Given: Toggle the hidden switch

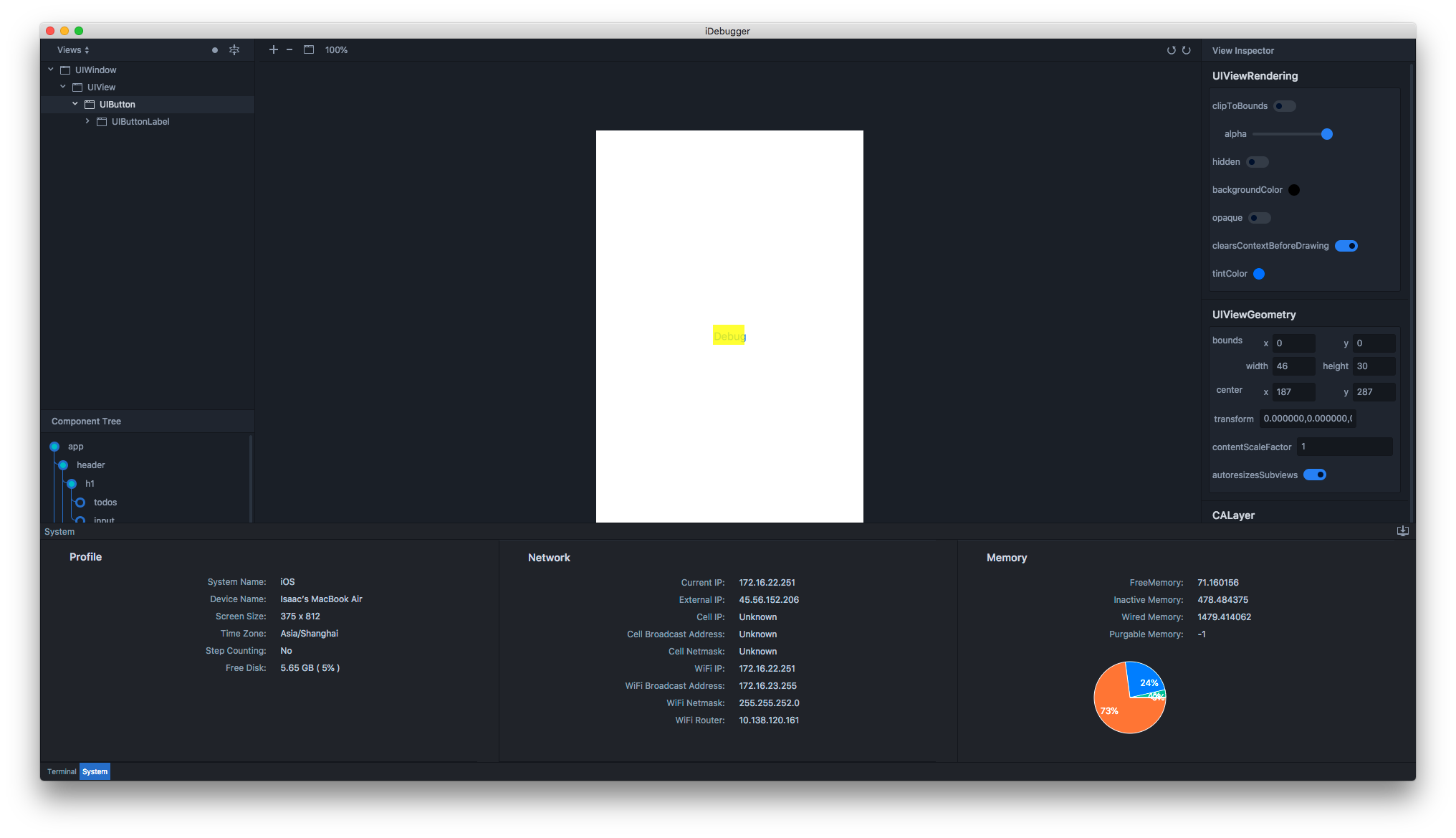Looking at the screenshot, I should click(1257, 162).
